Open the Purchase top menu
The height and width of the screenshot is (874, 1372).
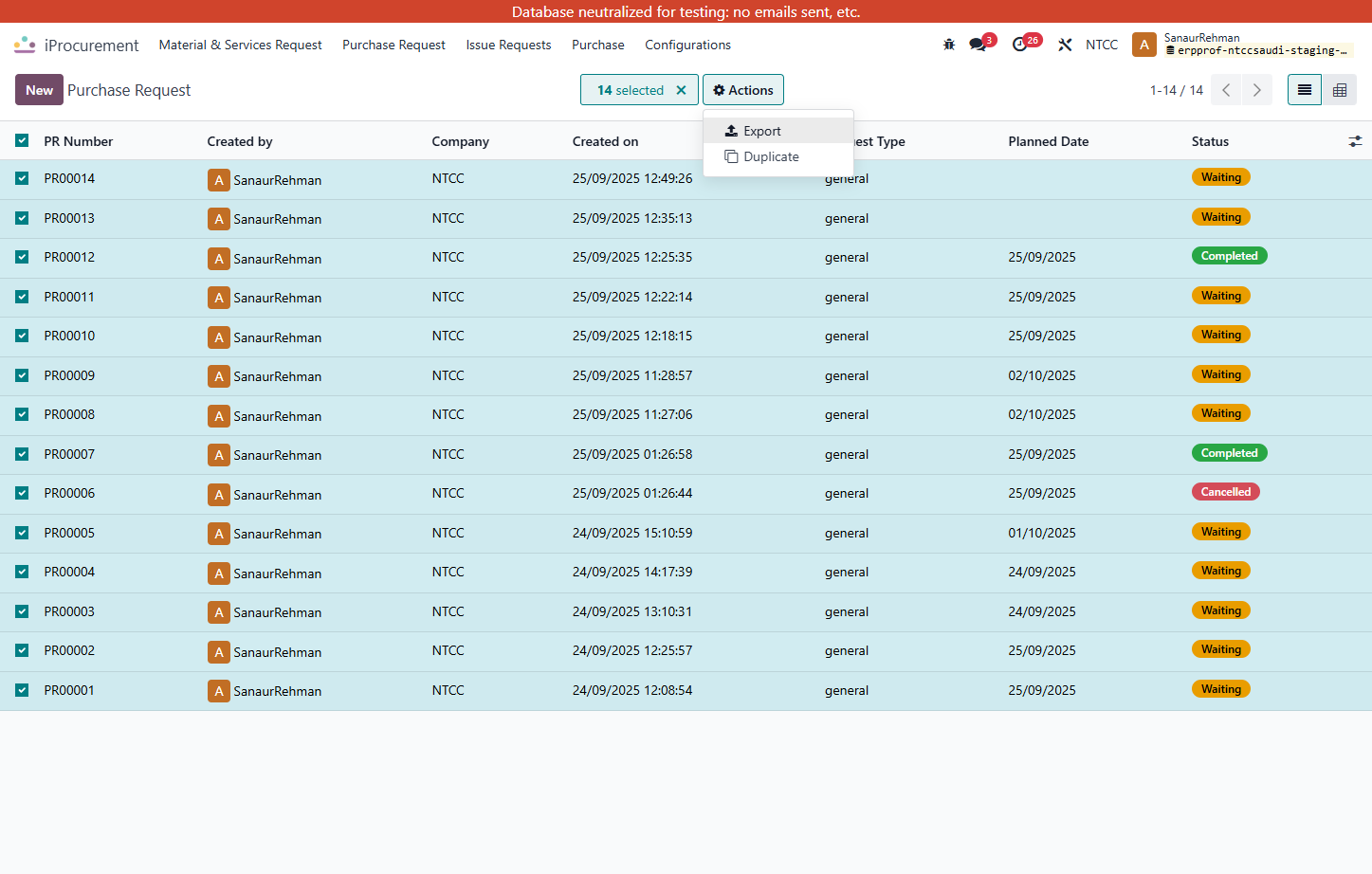click(597, 45)
